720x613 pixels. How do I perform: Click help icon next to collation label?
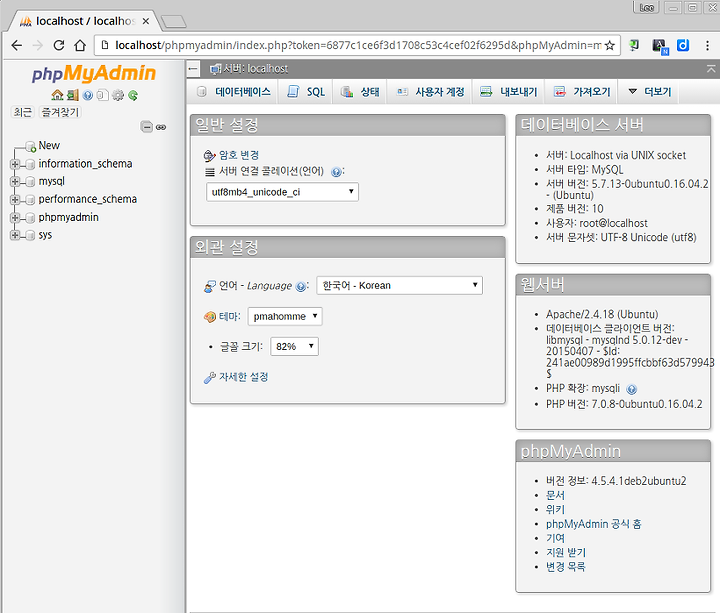(x=336, y=172)
